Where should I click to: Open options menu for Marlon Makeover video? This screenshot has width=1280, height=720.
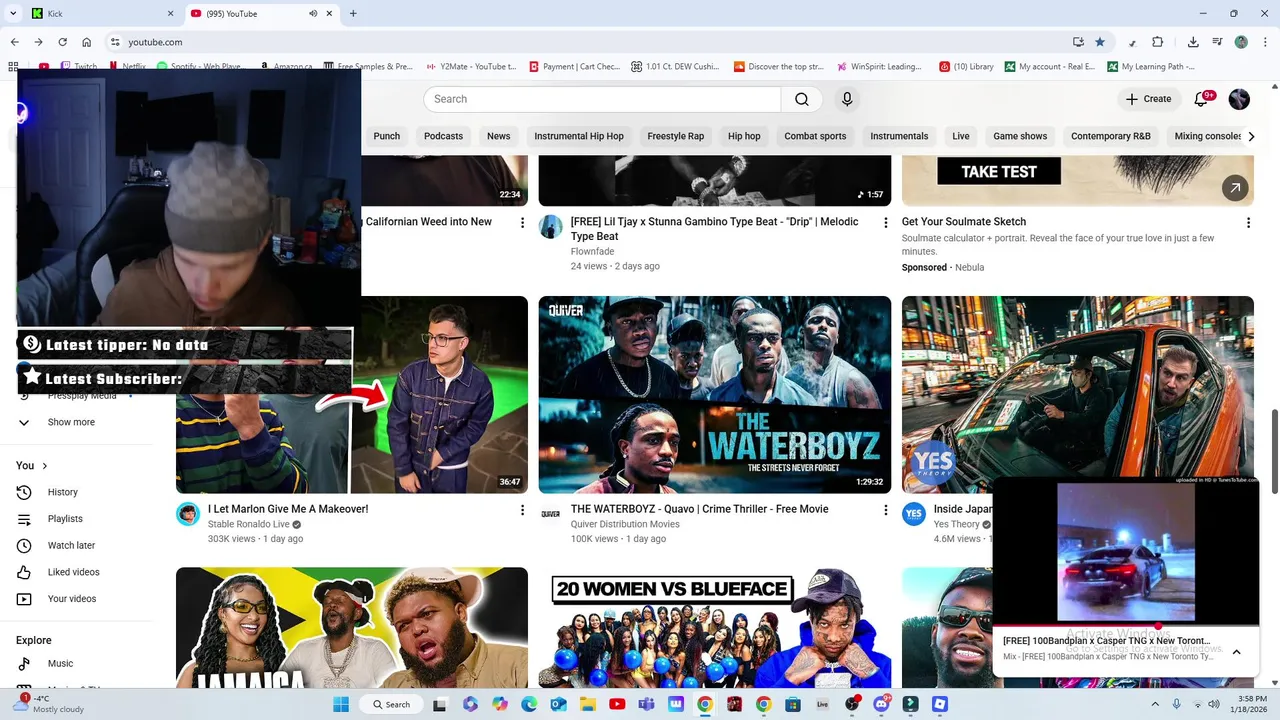coord(522,510)
